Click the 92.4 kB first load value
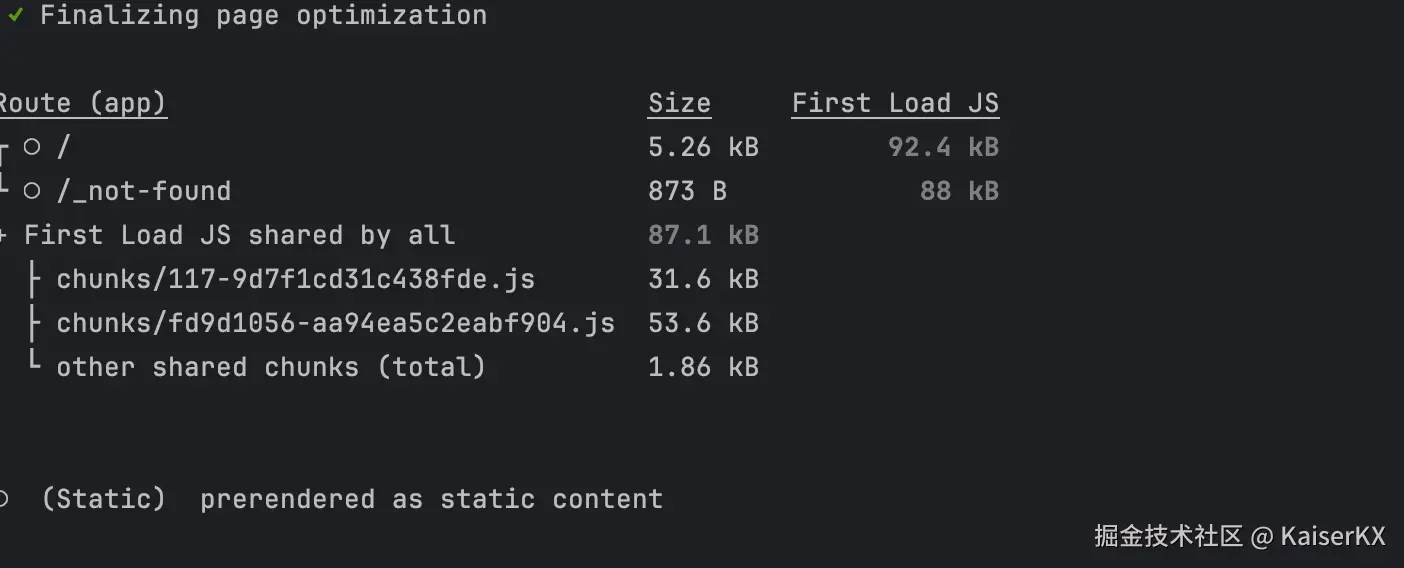 pos(943,147)
